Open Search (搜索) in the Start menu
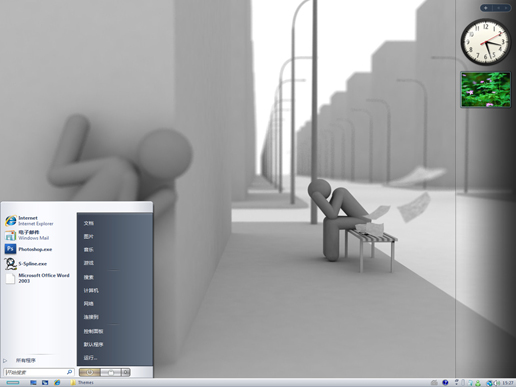516x387 pixels. (x=89, y=277)
